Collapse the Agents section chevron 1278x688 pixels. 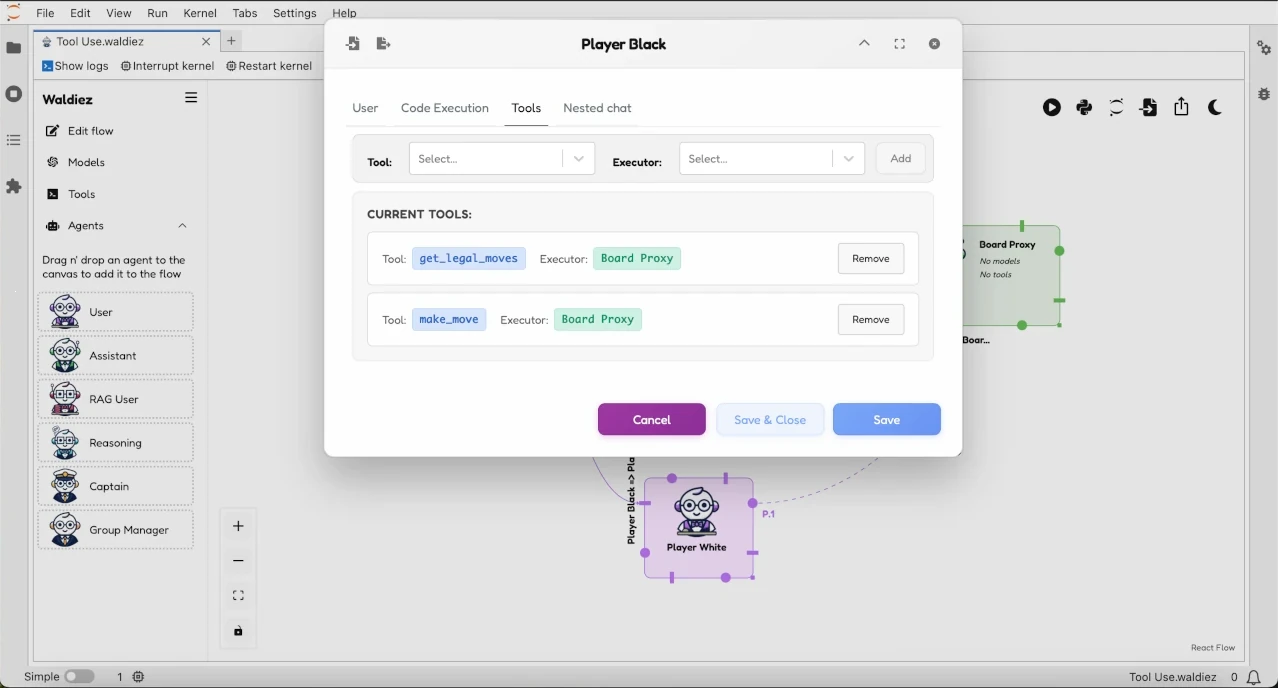[x=182, y=226]
